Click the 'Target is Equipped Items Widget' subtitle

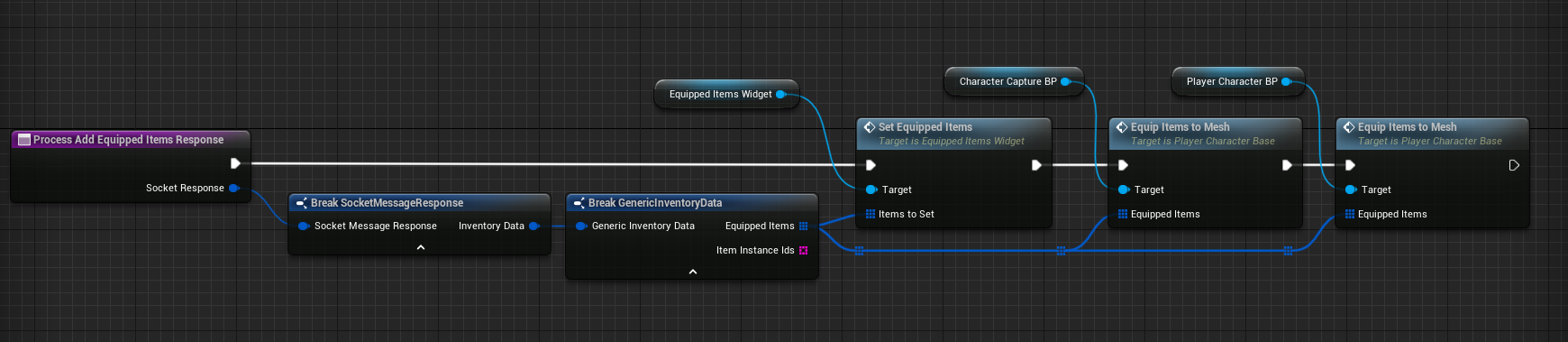tap(952, 141)
